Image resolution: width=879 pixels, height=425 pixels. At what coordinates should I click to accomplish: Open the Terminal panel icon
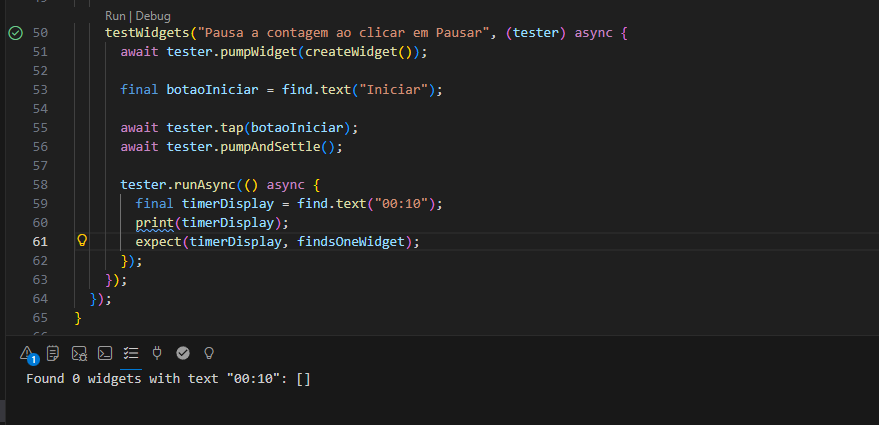pyautogui.click(x=105, y=353)
